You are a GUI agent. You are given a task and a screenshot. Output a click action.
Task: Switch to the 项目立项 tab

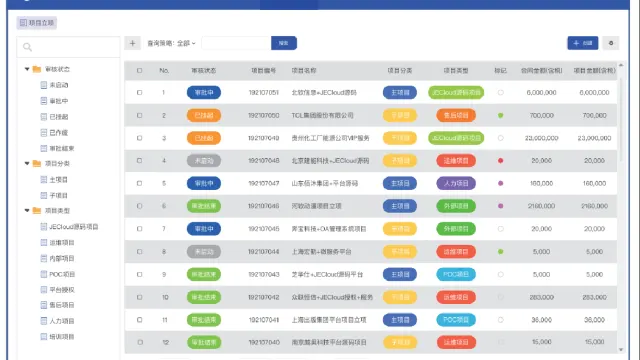tap(37, 23)
